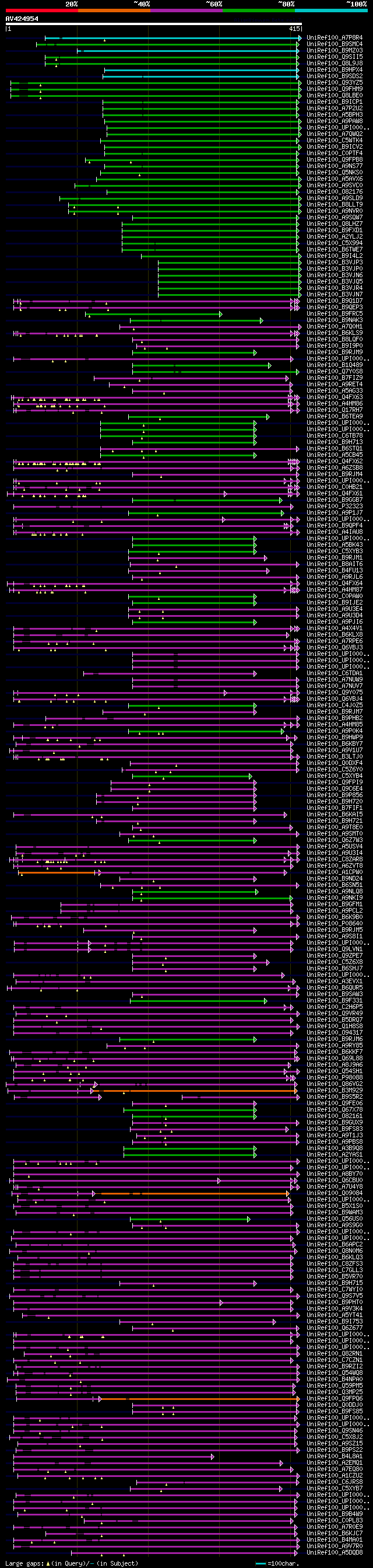Open hit UniRef100_B6KLS9

pyautogui.click(x=335, y=333)
